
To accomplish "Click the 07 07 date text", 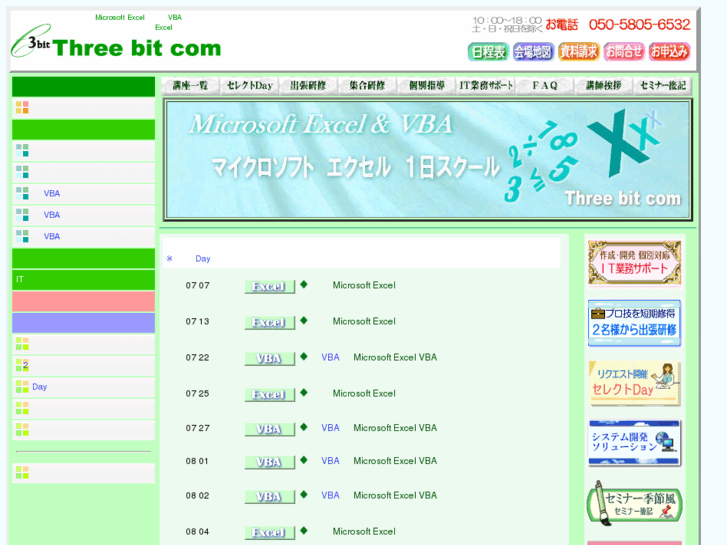I will pyautogui.click(x=198, y=286).
